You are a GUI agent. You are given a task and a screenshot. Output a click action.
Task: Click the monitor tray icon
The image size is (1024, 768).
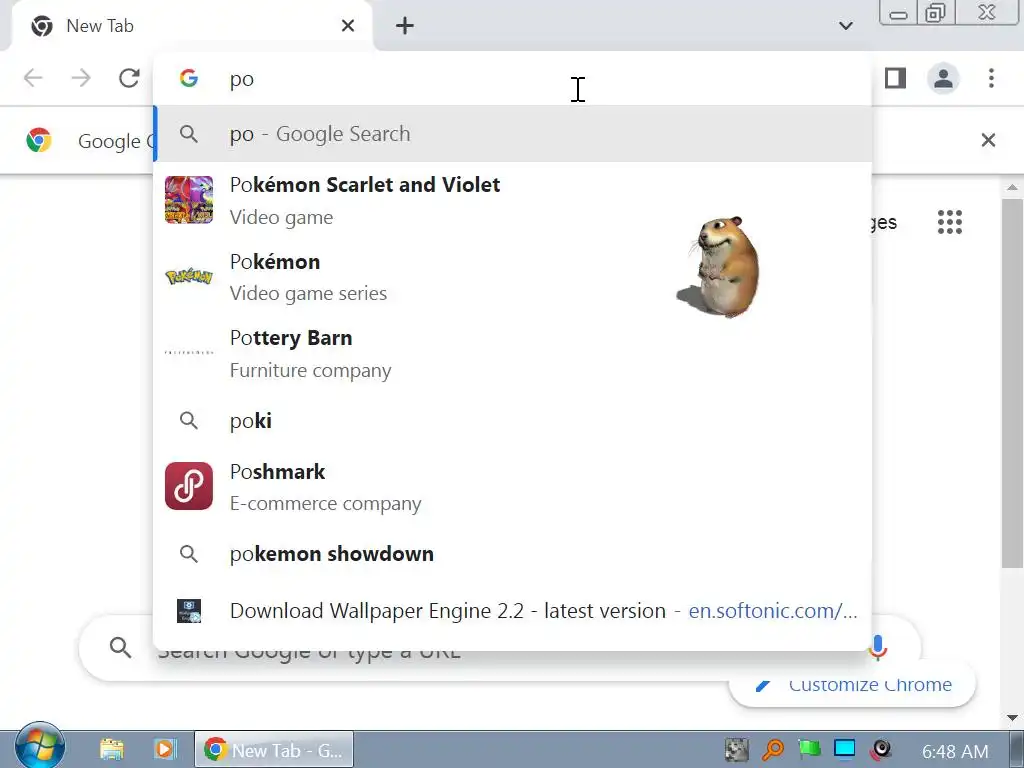point(844,748)
